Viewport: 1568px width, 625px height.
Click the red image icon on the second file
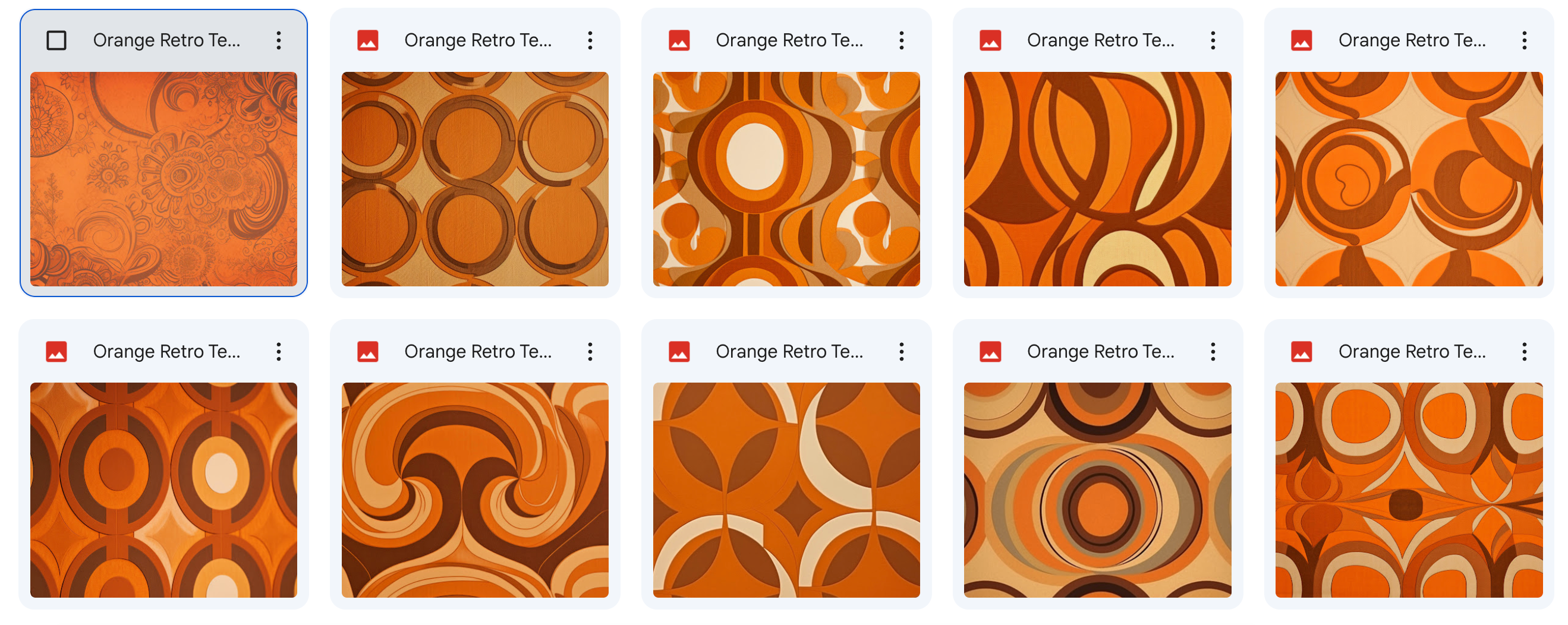pyautogui.click(x=368, y=40)
